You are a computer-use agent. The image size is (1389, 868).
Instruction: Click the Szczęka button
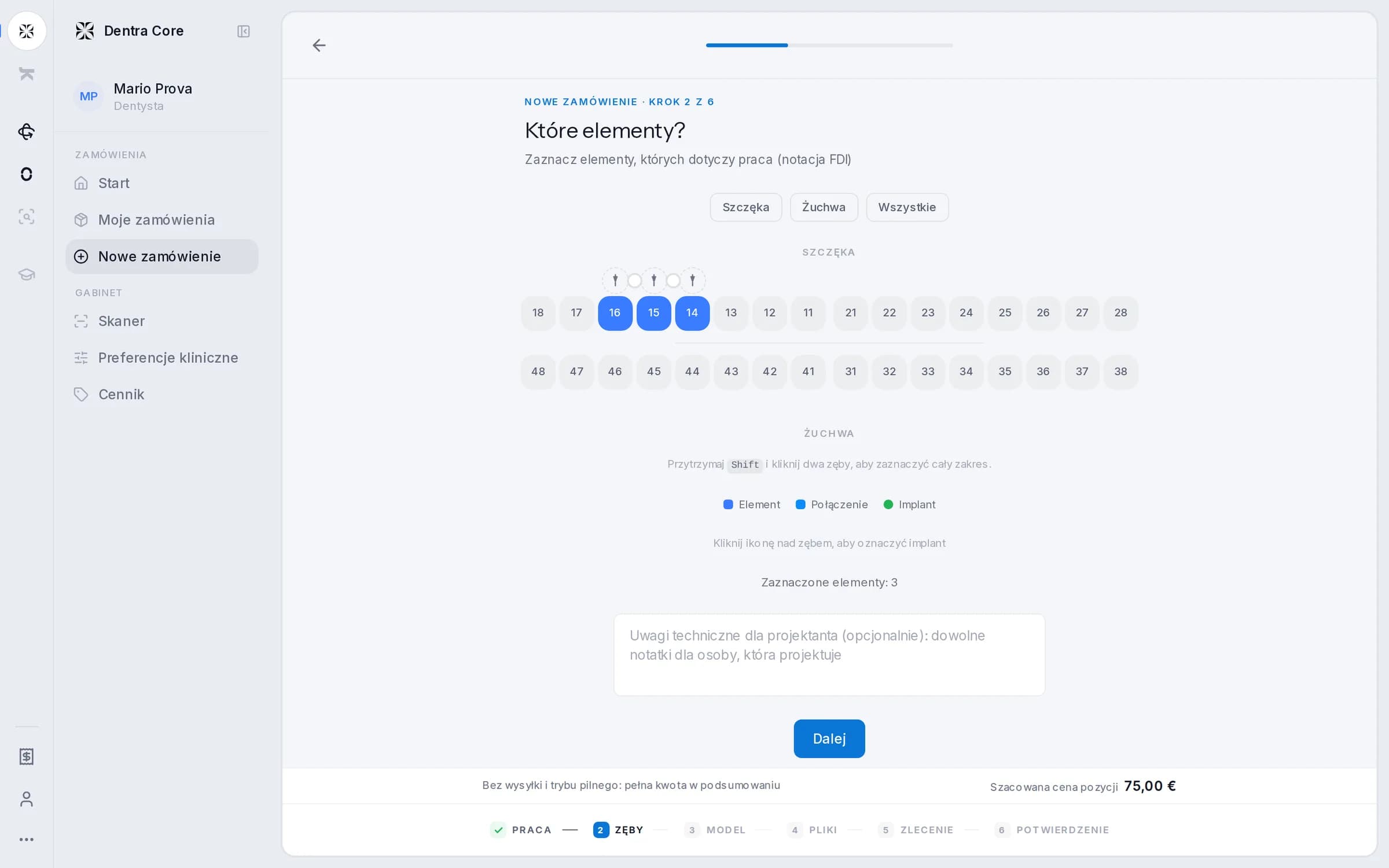(x=746, y=207)
